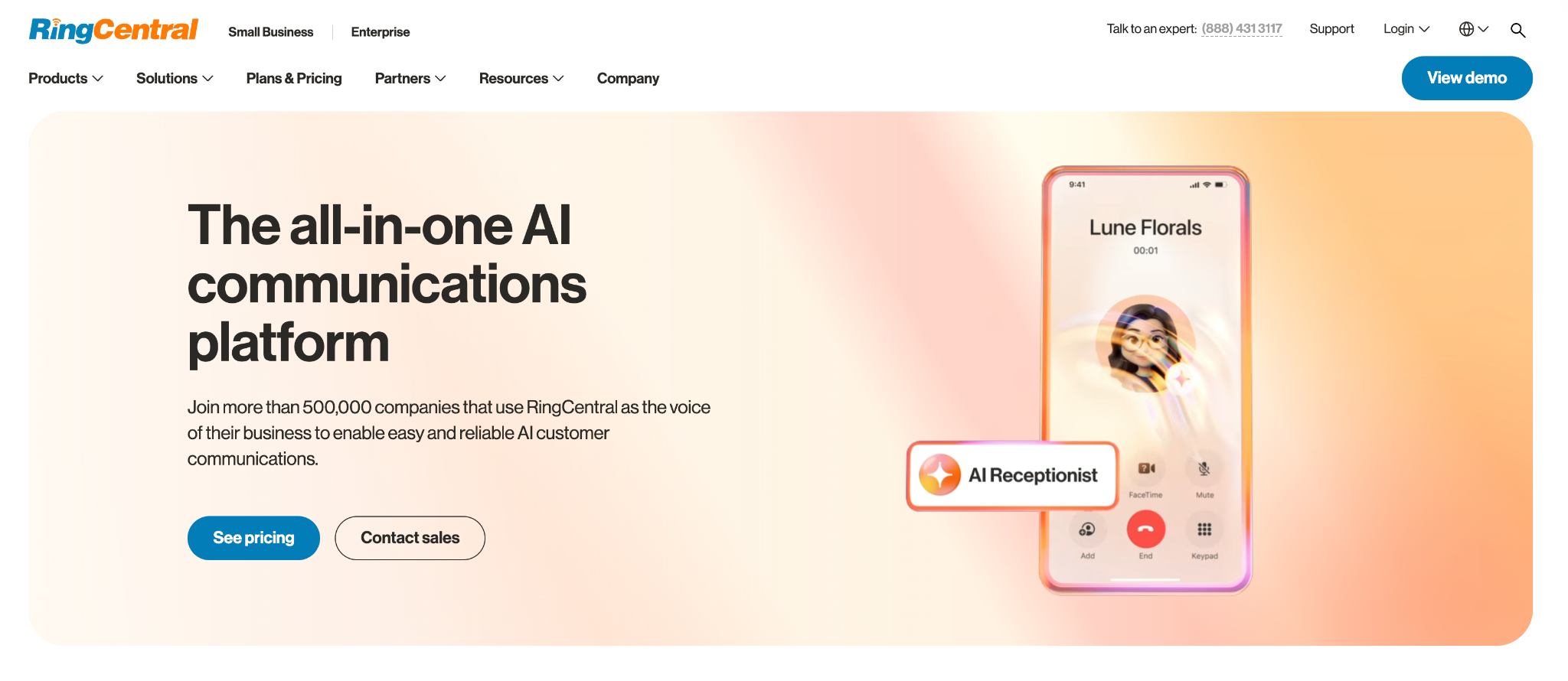Image resolution: width=1568 pixels, height=681 pixels.
Task: Tap the FaceTime video icon
Action: coord(1146,468)
